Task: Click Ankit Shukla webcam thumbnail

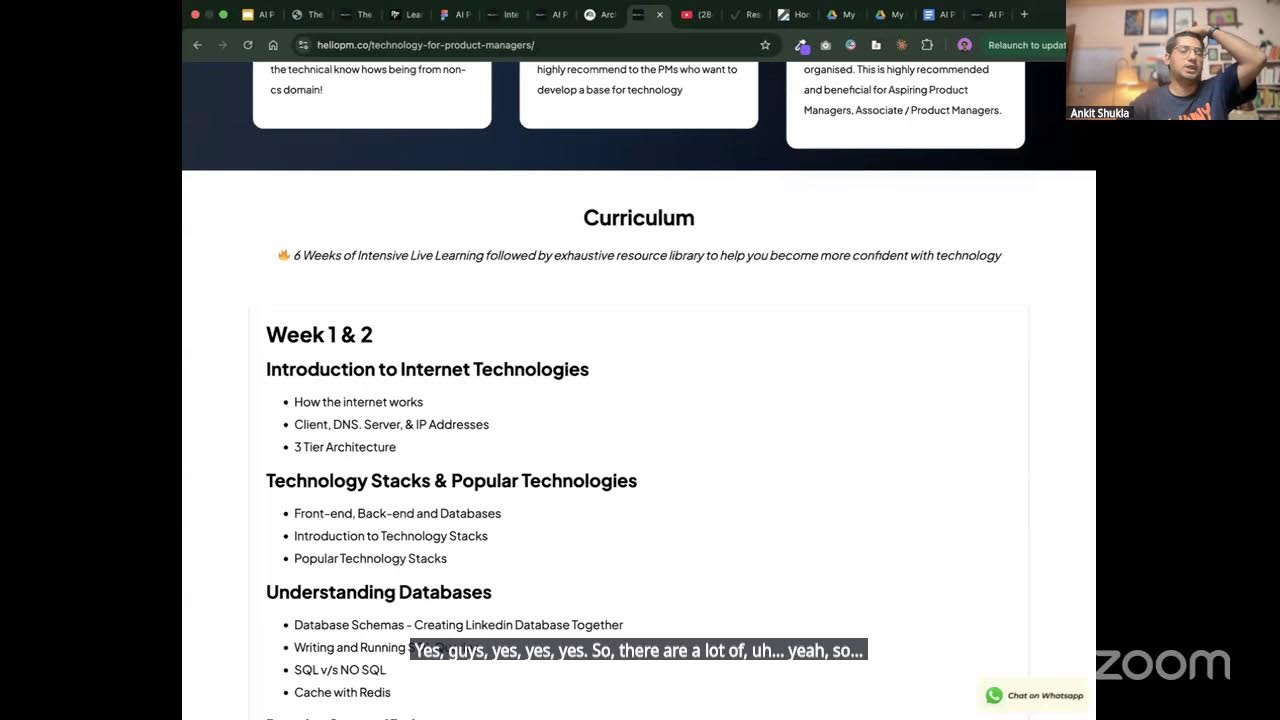Action: (1173, 60)
